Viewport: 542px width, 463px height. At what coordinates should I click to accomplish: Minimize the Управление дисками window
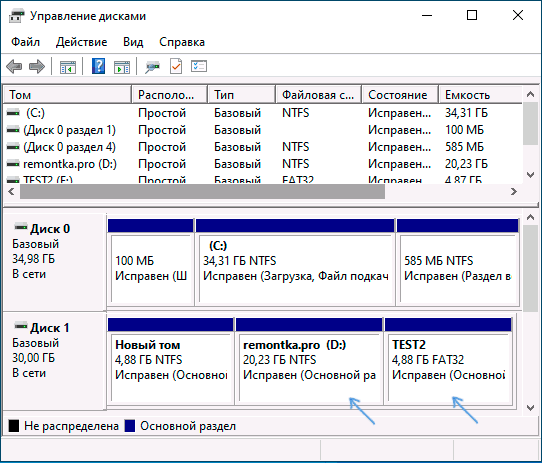pos(427,16)
